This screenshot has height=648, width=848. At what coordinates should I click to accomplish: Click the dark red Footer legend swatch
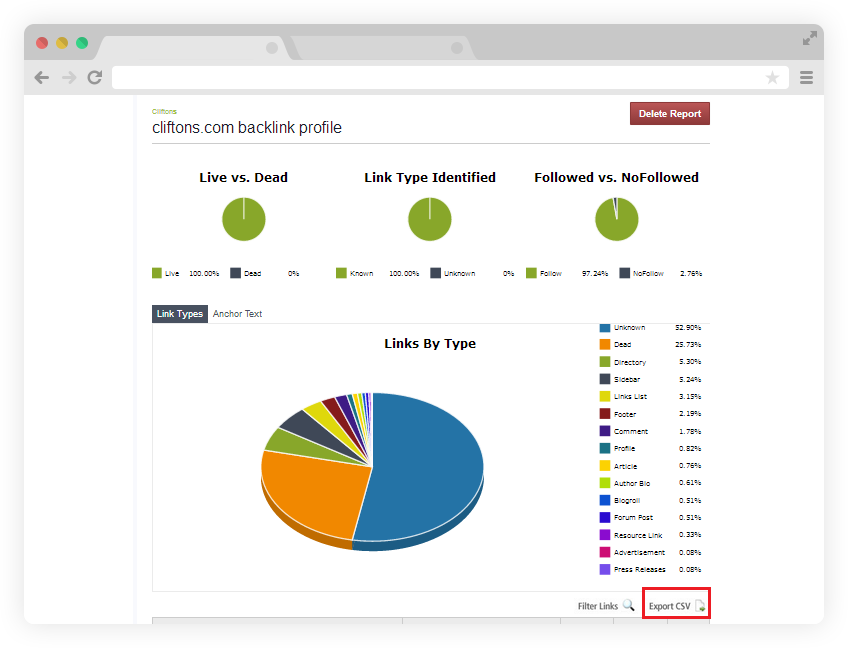605,414
